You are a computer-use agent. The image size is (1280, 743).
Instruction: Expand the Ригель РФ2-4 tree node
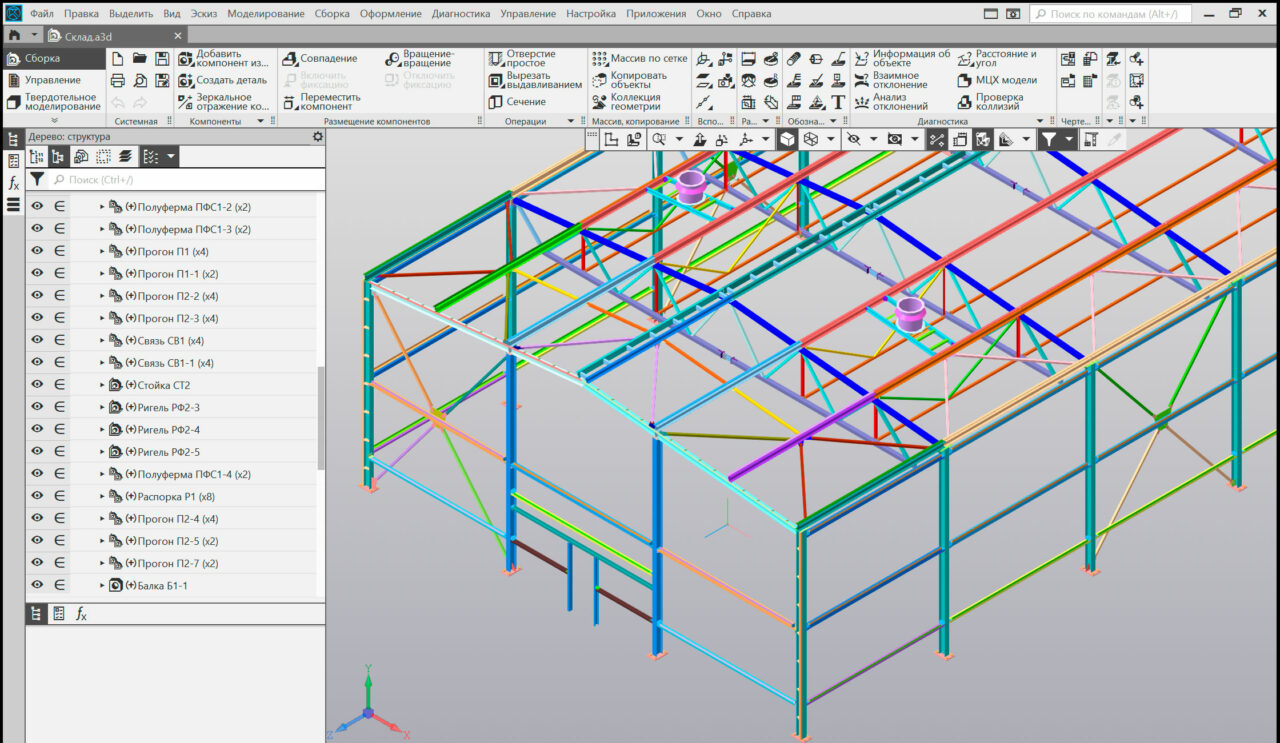(x=101, y=430)
